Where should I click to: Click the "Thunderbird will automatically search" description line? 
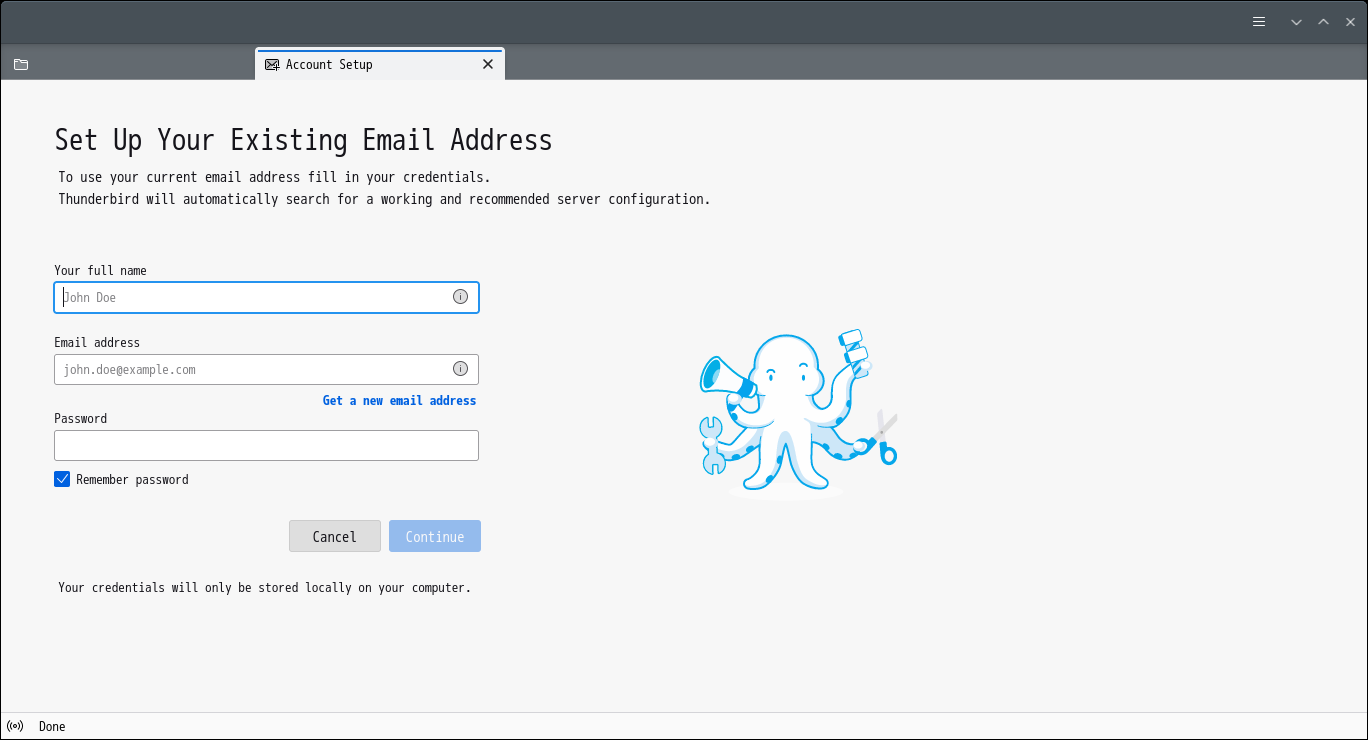click(x=384, y=199)
